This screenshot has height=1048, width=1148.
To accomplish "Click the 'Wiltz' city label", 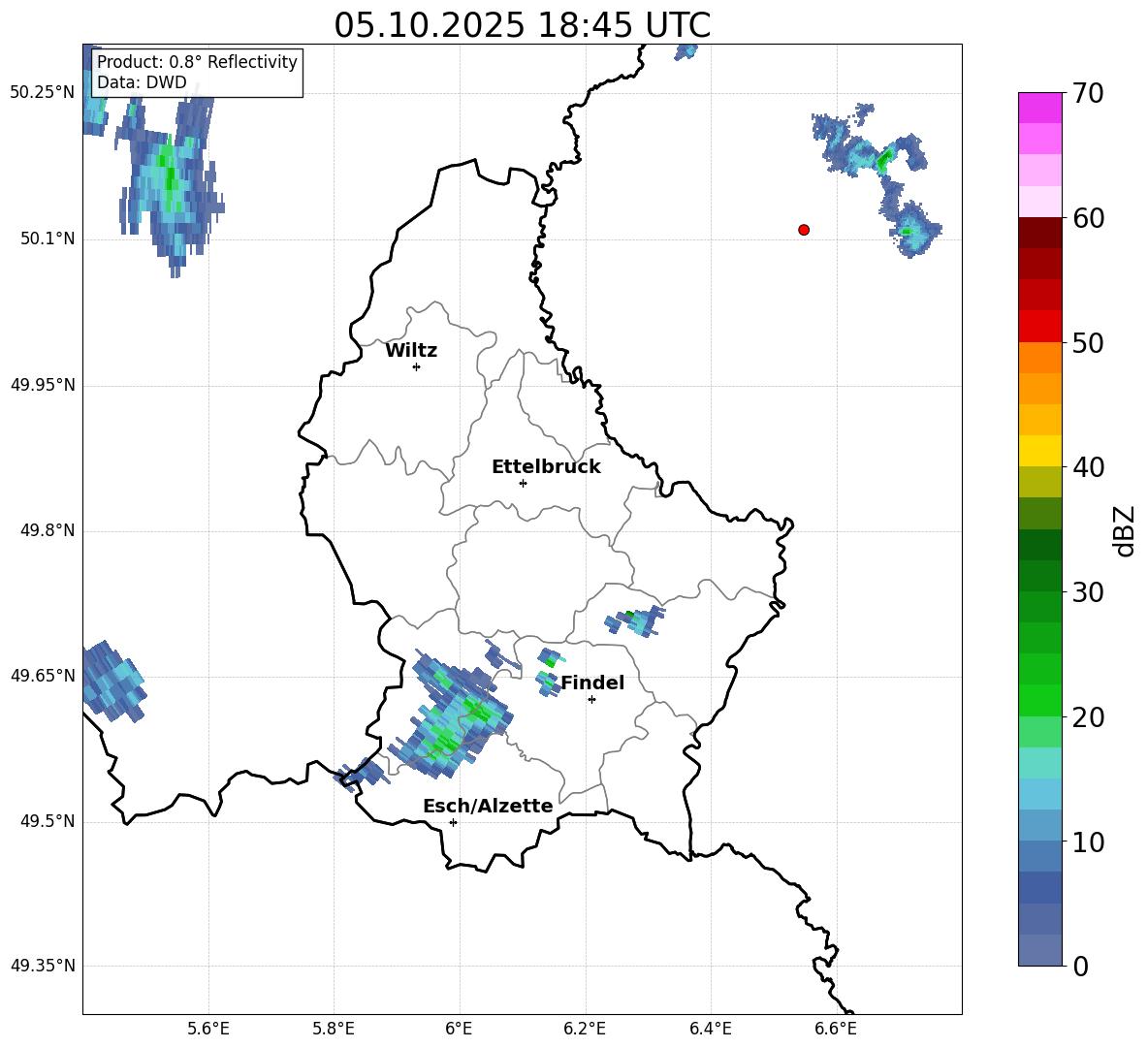I will [x=411, y=351].
